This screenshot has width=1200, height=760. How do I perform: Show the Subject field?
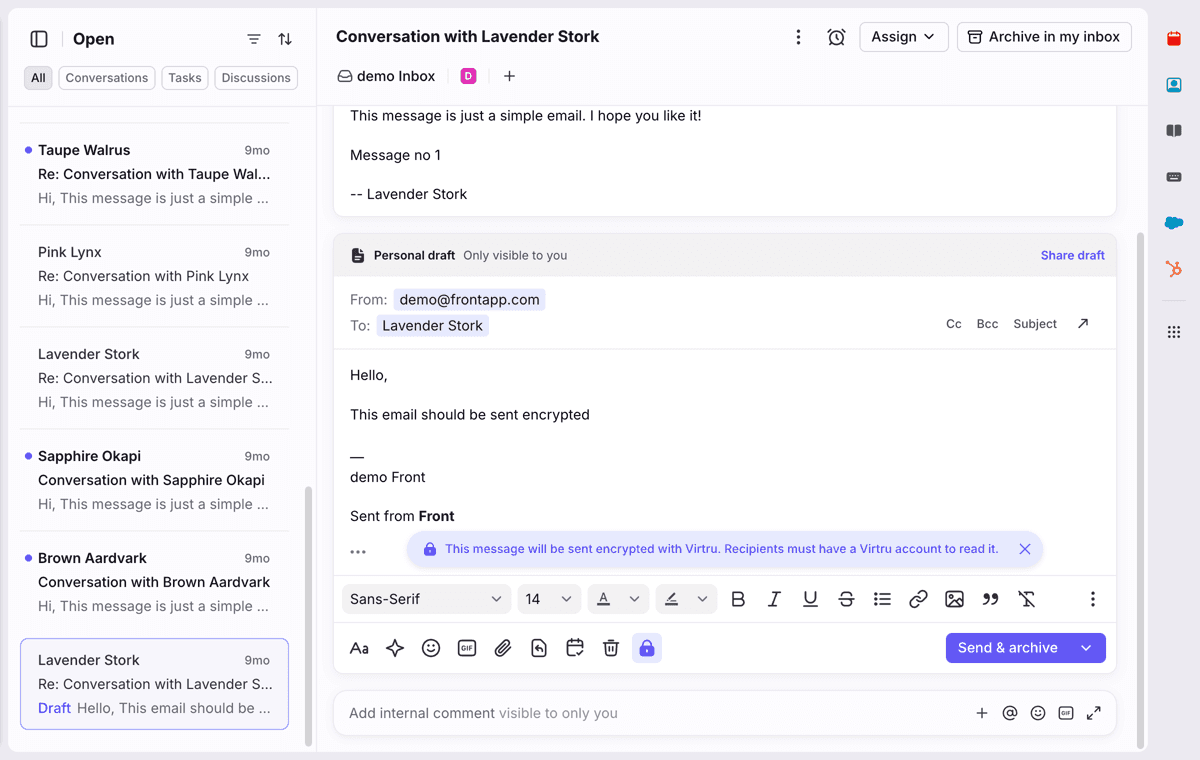[x=1035, y=324]
